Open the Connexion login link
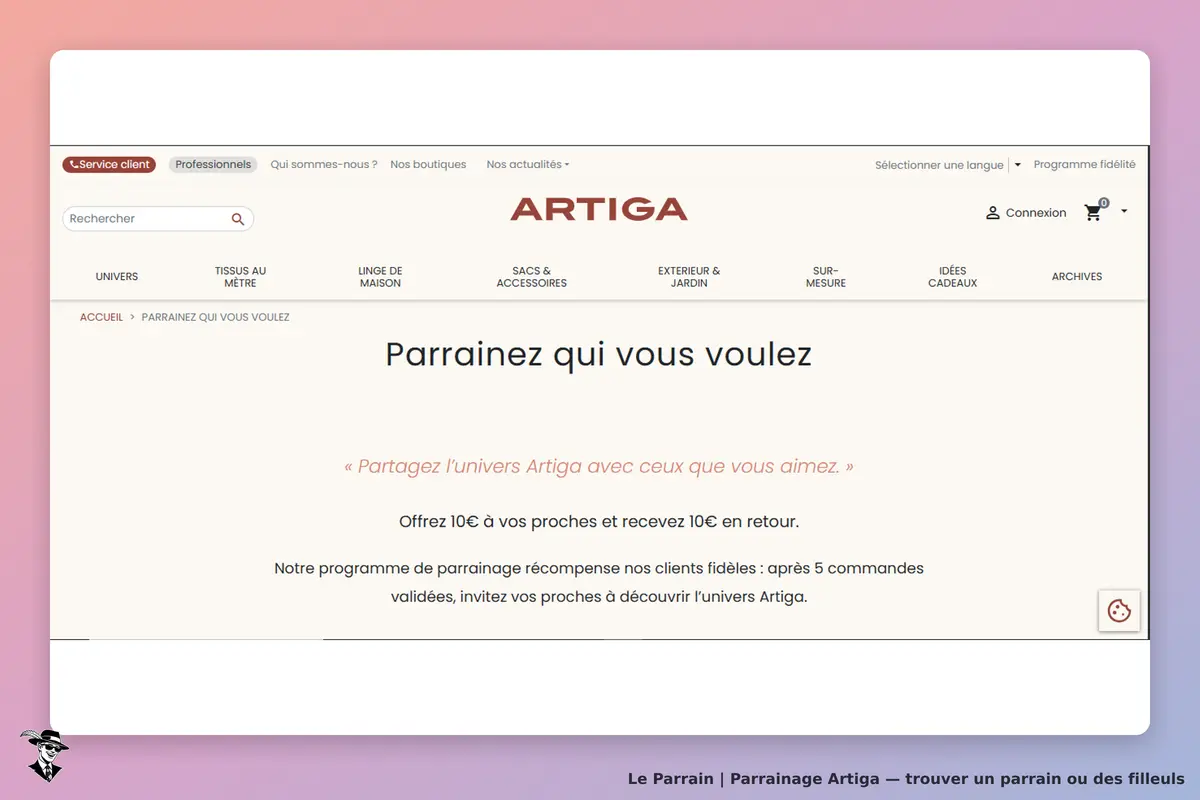Viewport: 1200px width, 800px height. [1036, 213]
